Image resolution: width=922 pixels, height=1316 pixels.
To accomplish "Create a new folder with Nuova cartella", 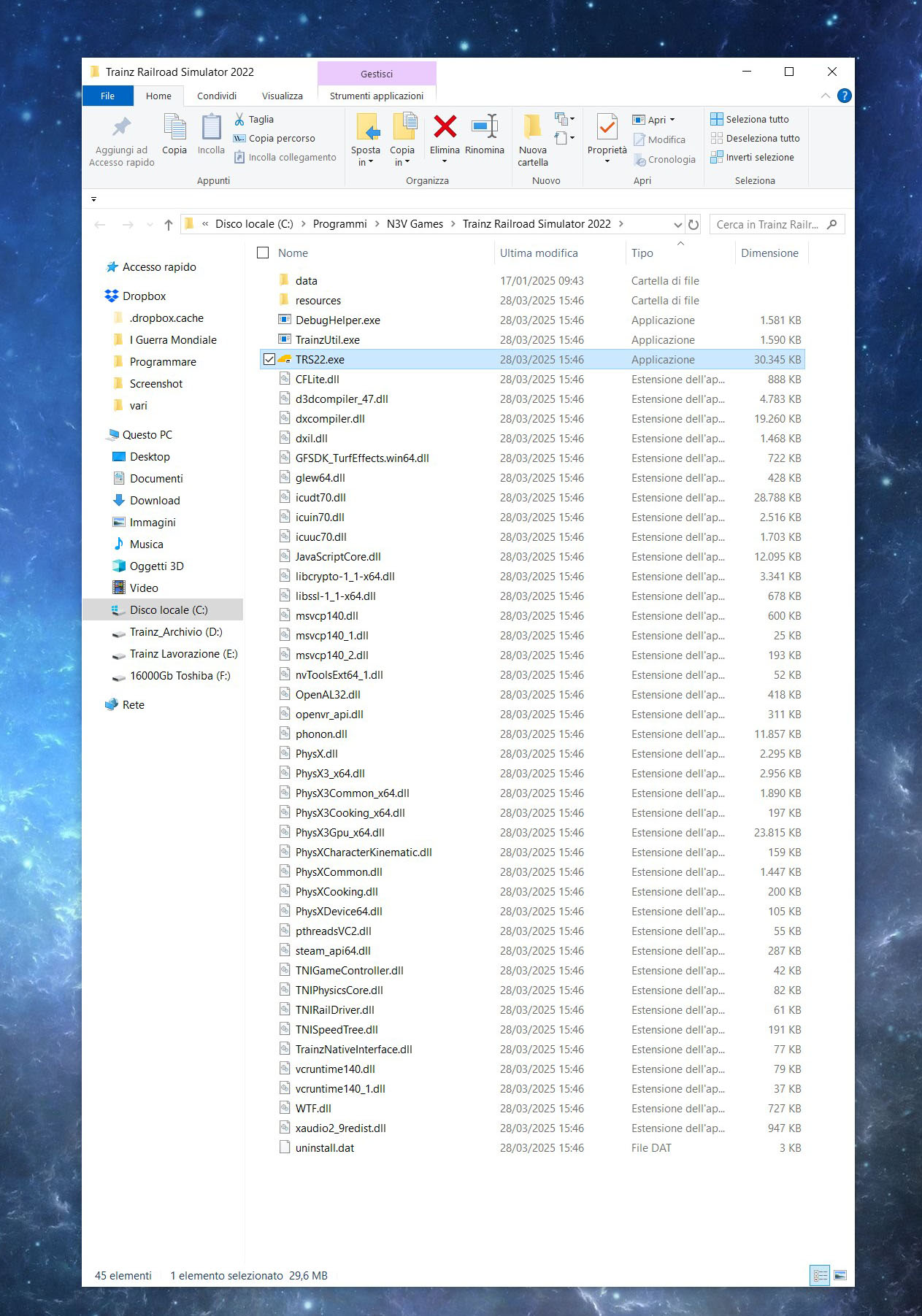I will coord(533,139).
